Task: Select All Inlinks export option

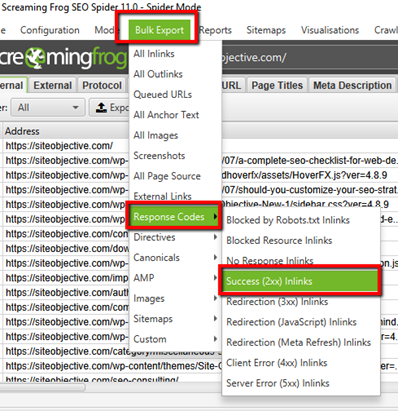Action: click(175, 54)
